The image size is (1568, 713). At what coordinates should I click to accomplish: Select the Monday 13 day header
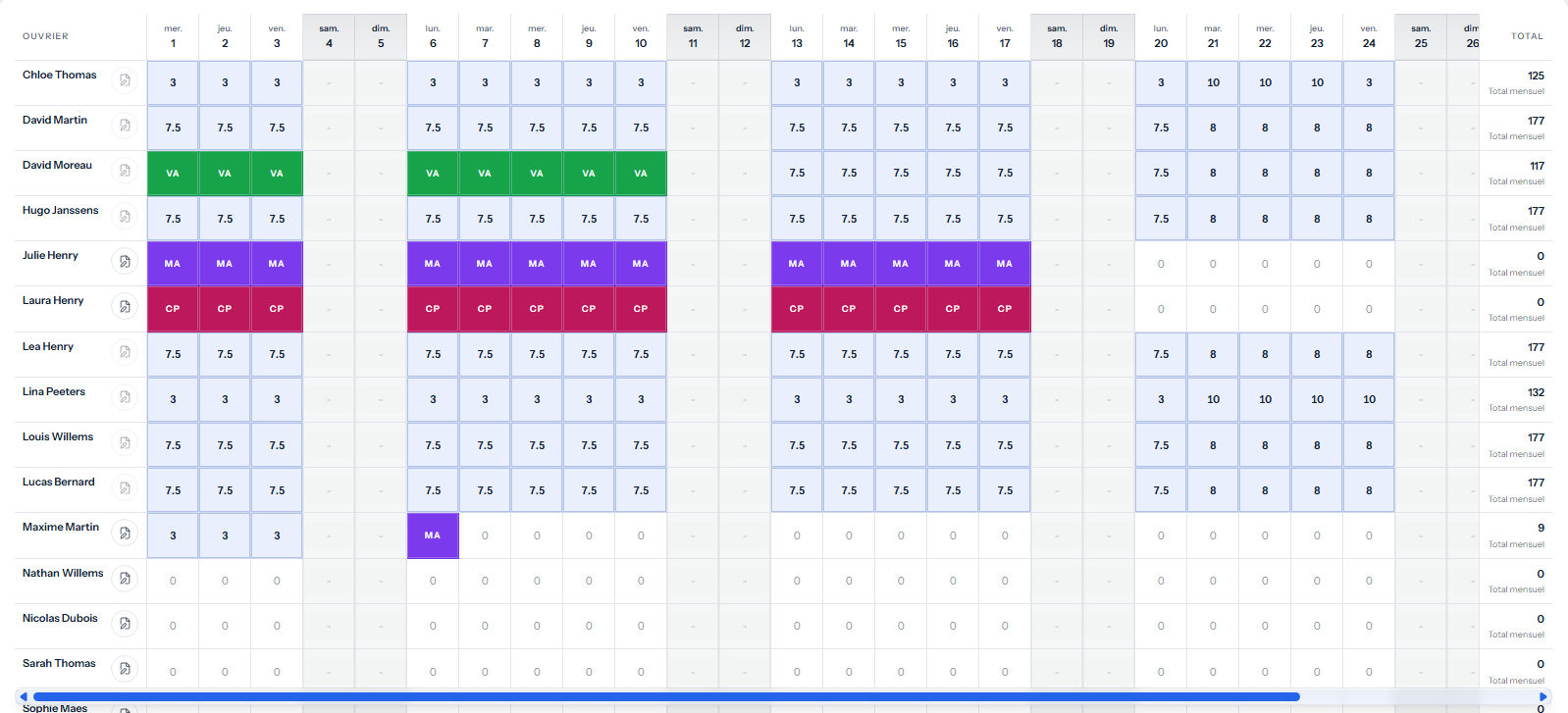[797, 36]
